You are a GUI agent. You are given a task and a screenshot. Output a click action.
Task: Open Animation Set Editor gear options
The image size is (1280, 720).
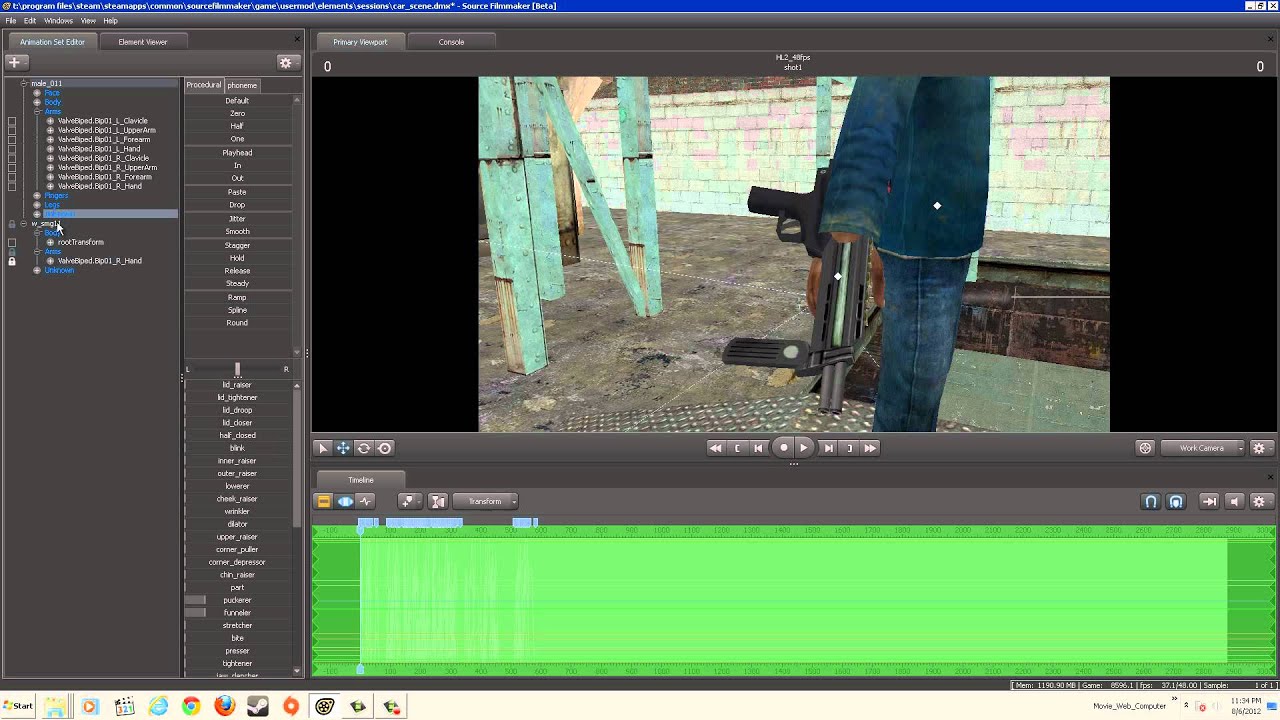click(286, 62)
